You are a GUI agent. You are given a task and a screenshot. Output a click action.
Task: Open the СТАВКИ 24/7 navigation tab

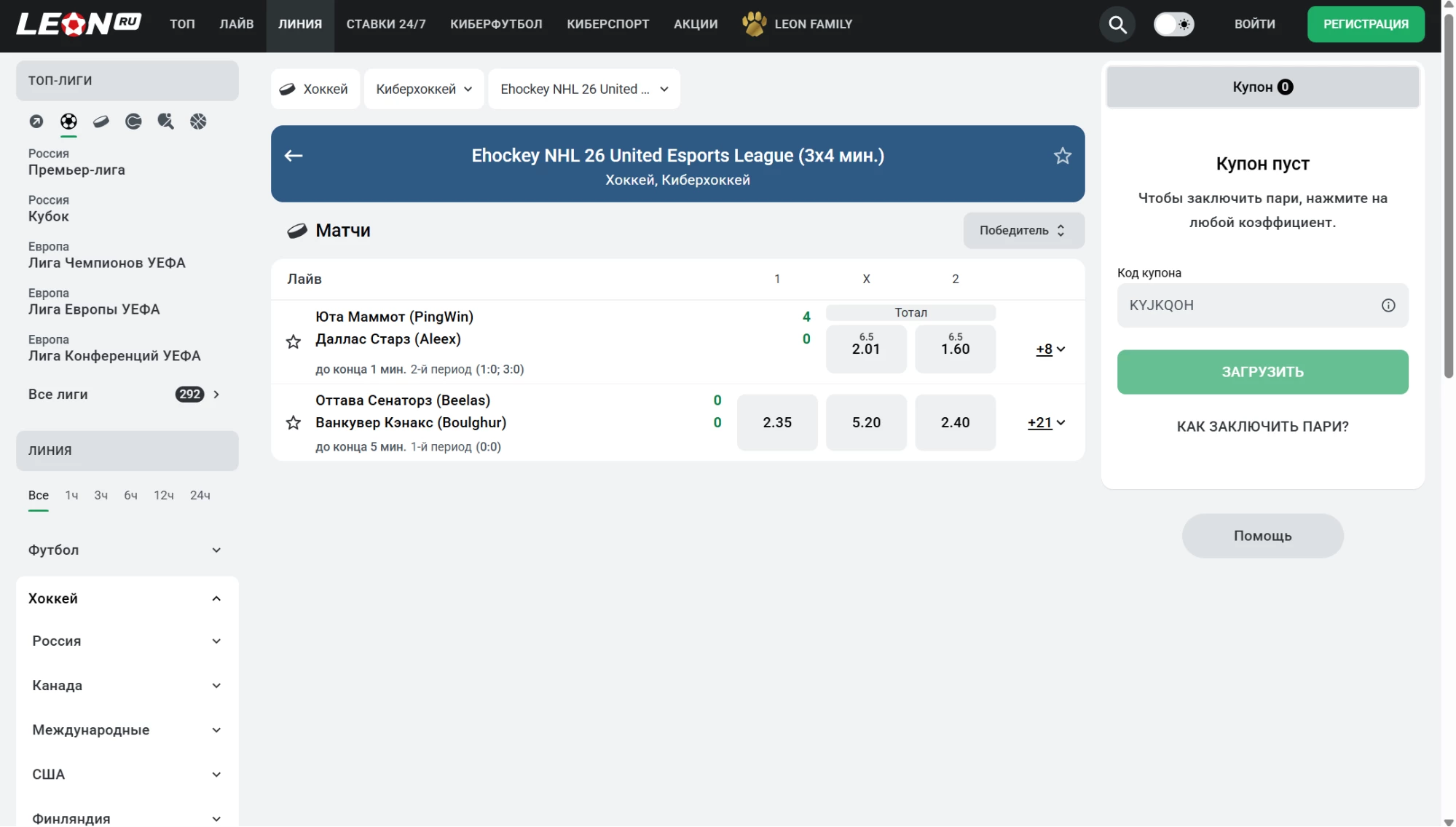[386, 24]
